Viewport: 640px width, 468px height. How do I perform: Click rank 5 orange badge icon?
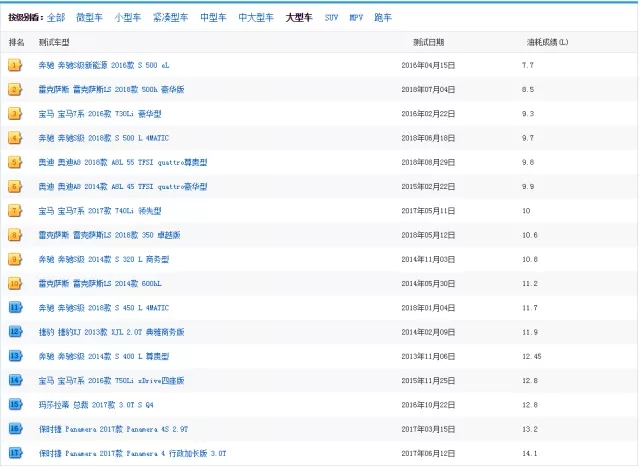(x=15, y=162)
